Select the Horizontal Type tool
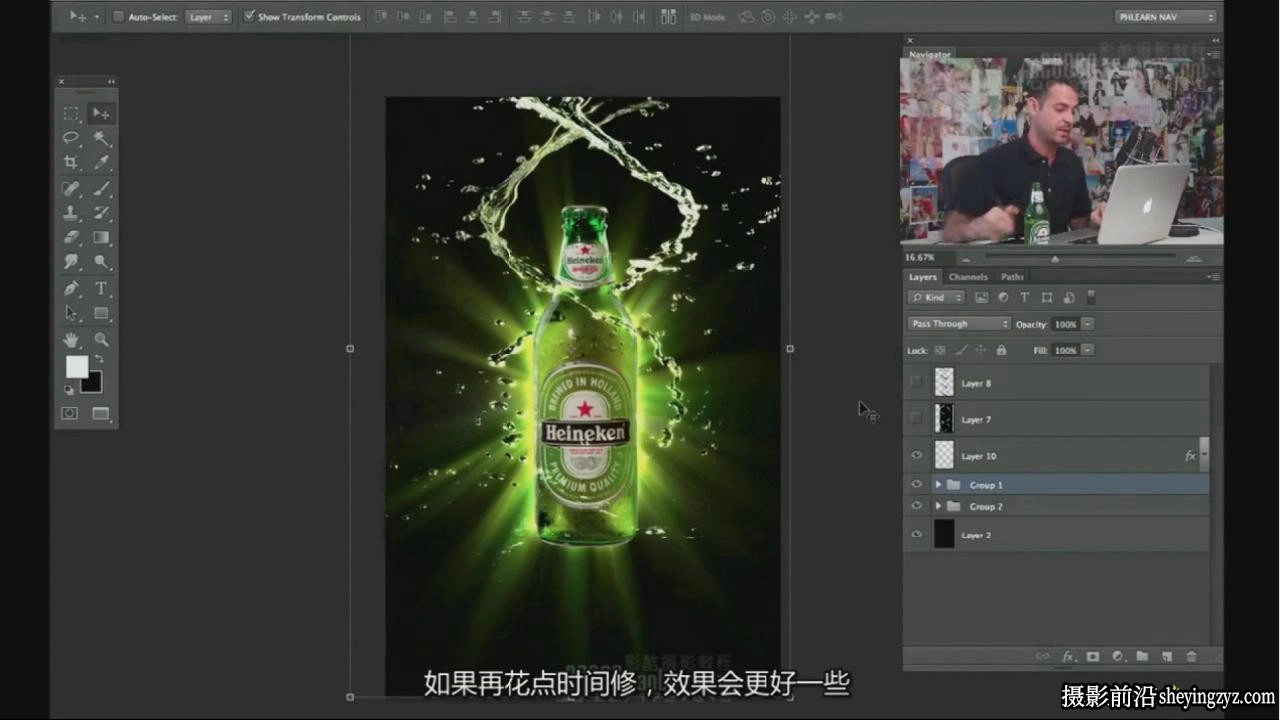Viewport: 1280px width, 720px height. [101, 288]
